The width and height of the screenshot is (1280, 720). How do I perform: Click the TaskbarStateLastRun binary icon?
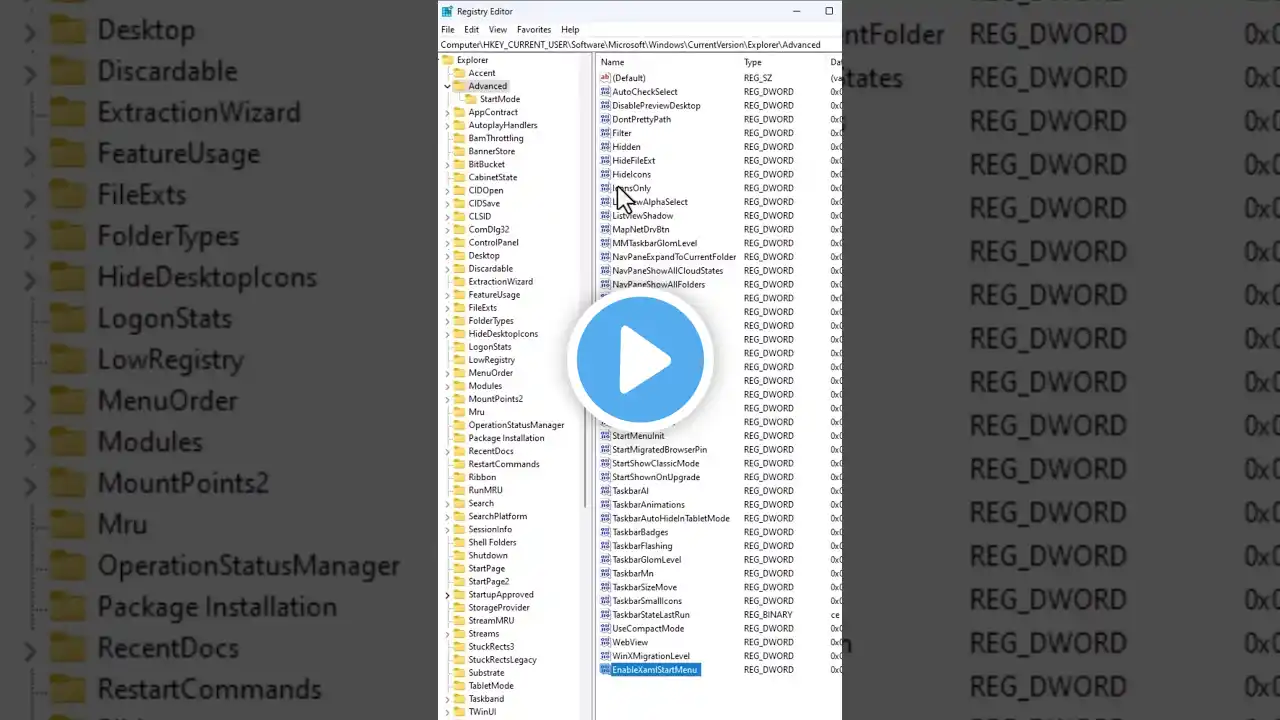click(x=605, y=615)
